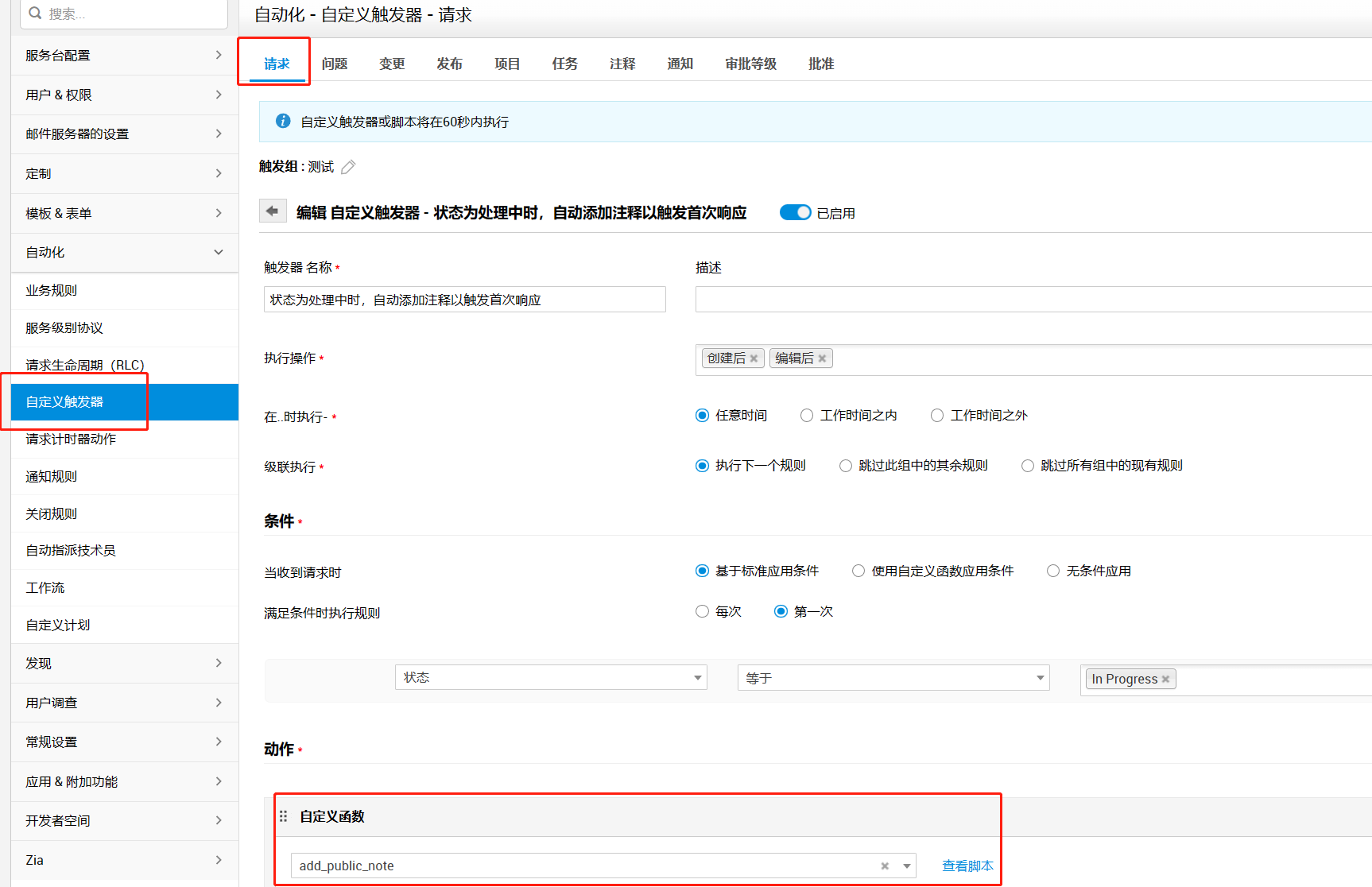The width and height of the screenshot is (1372, 887).
Task: Choose 跳过此组中的其余规则 radio option
Action: (846, 466)
